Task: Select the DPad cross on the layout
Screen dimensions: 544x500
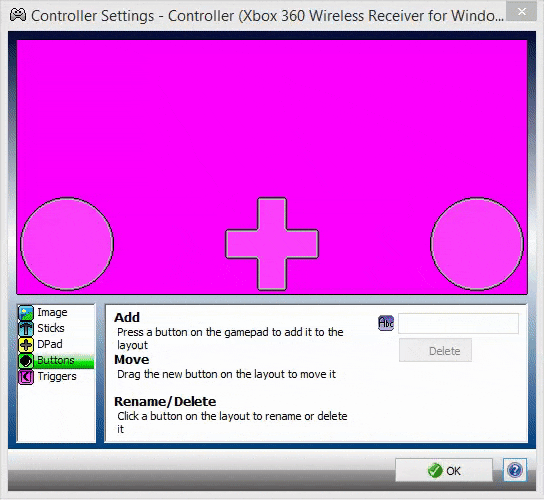Action: click(272, 244)
